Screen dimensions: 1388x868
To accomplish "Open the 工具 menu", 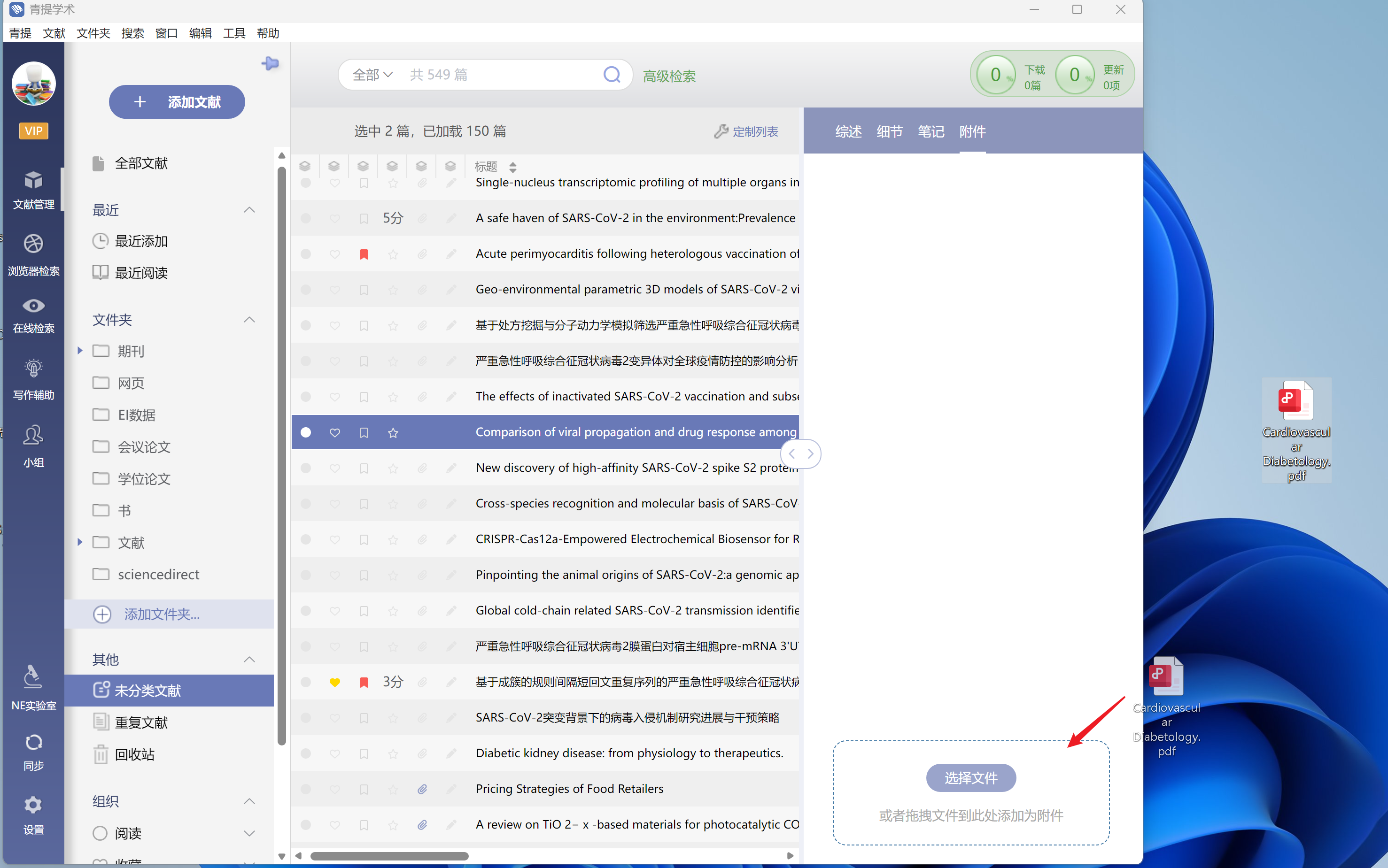I will [234, 33].
